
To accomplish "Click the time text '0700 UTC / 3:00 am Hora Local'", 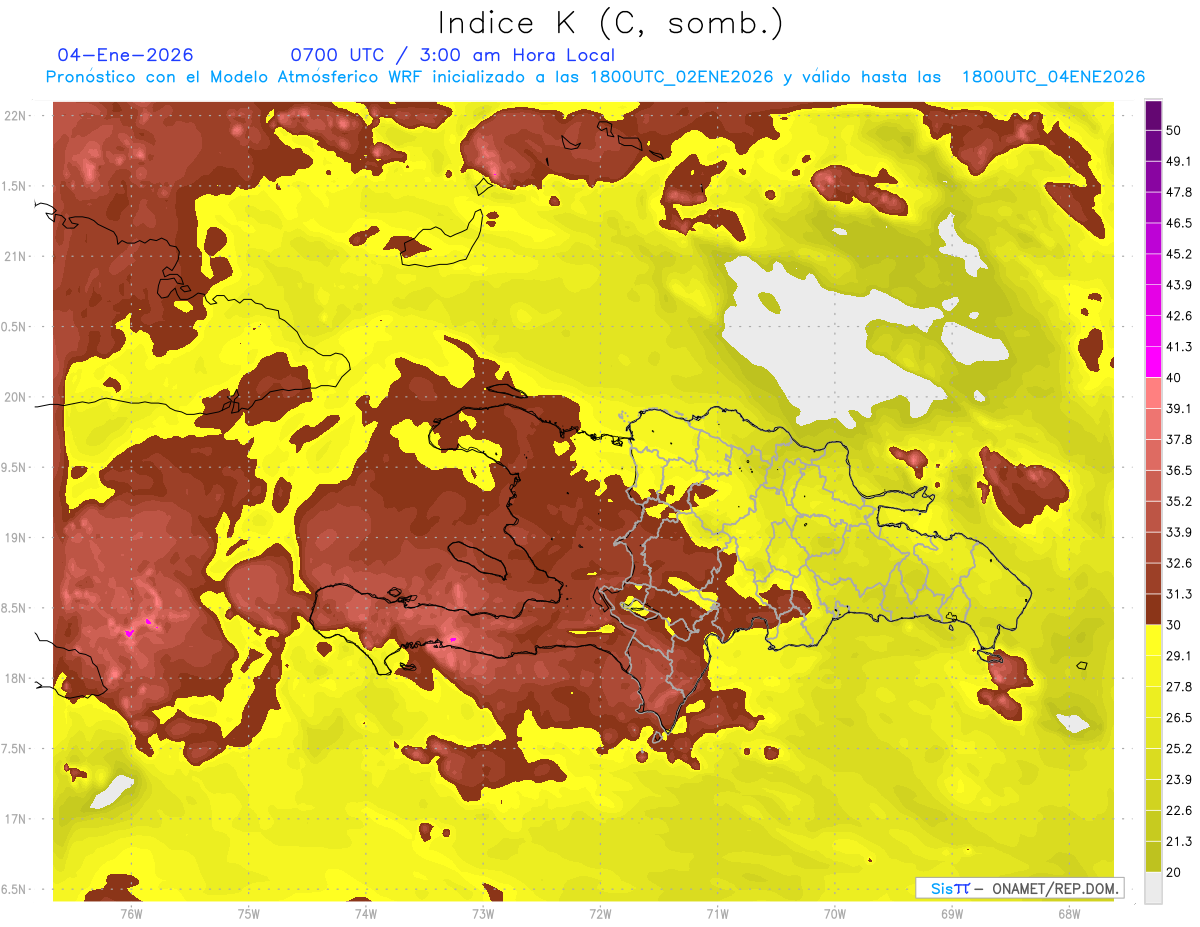I will pyautogui.click(x=452, y=55).
